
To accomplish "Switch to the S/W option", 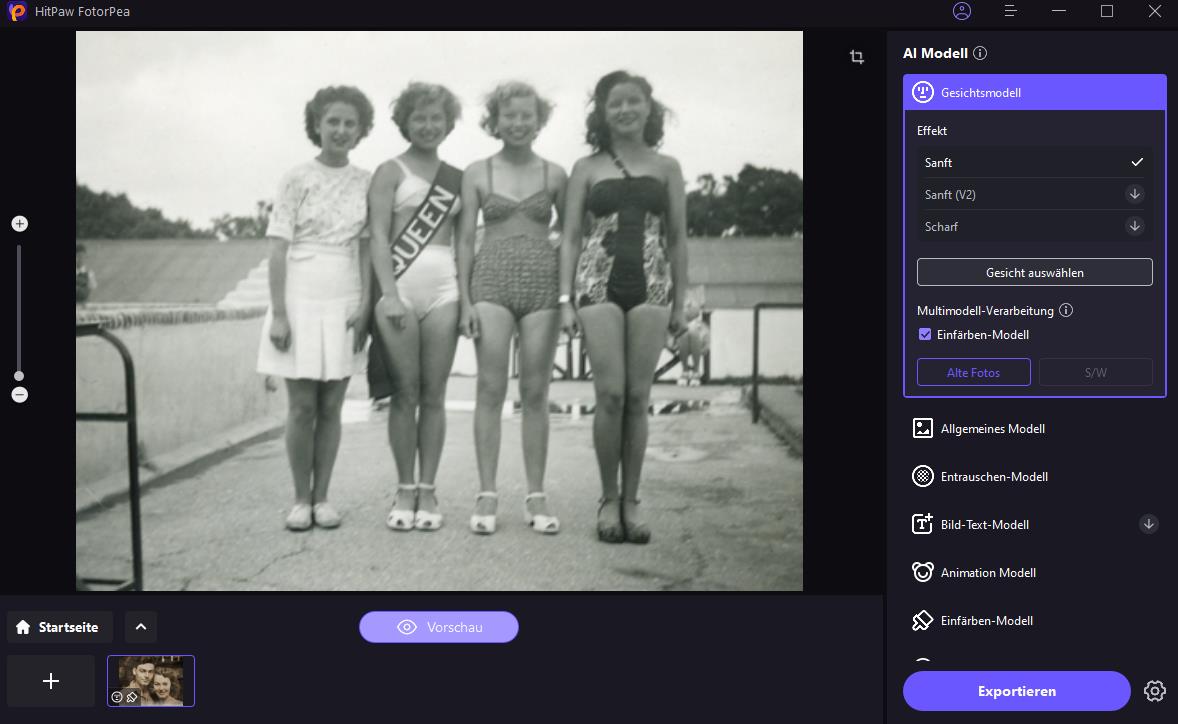I will click(x=1095, y=372).
